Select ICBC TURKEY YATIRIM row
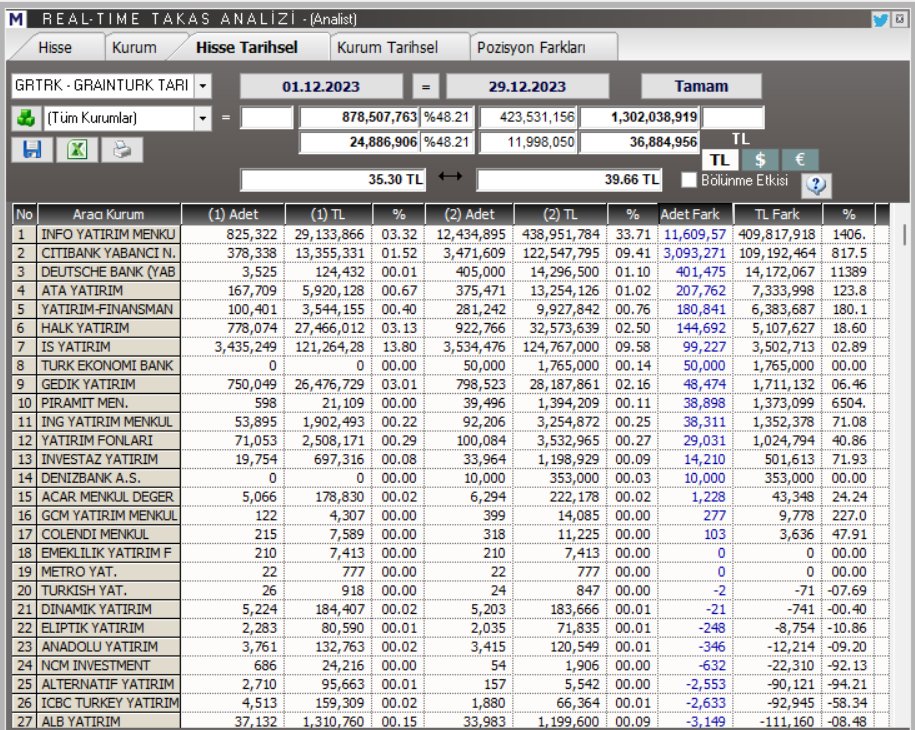915x730 pixels. (x=449, y=703)
